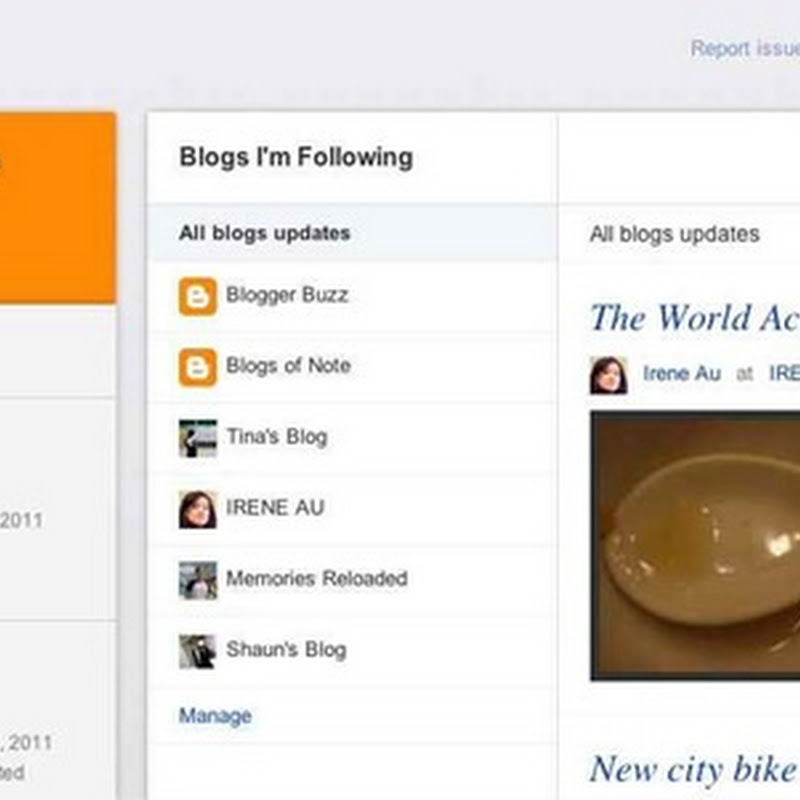800x800 pixels.
Task: Click the Blogger Buzz orange icon
Action: 197,297
